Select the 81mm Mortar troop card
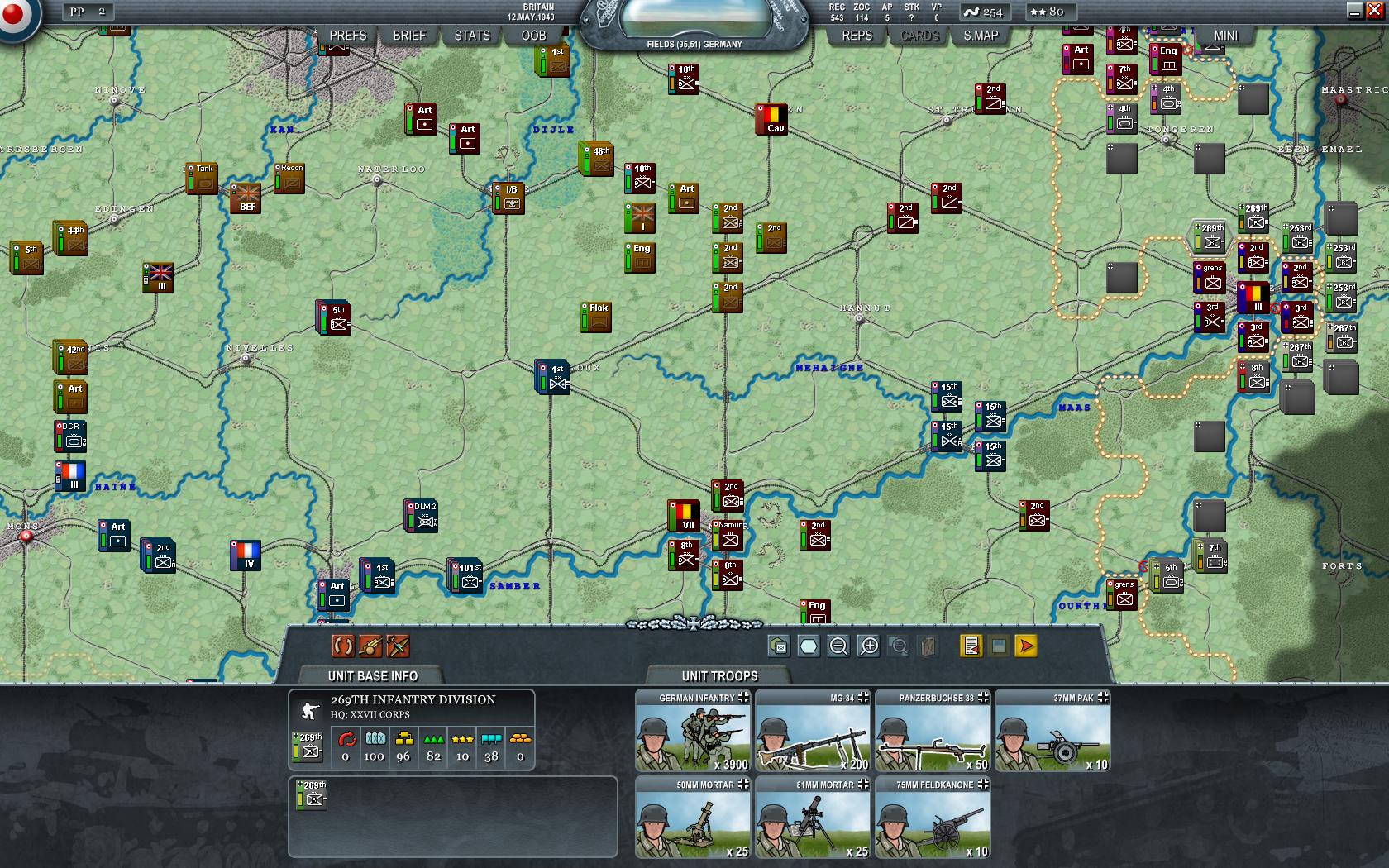 813,818
